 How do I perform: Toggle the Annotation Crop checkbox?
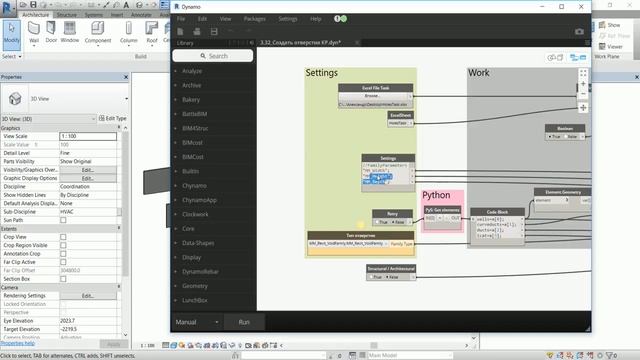tap(63, 253)
